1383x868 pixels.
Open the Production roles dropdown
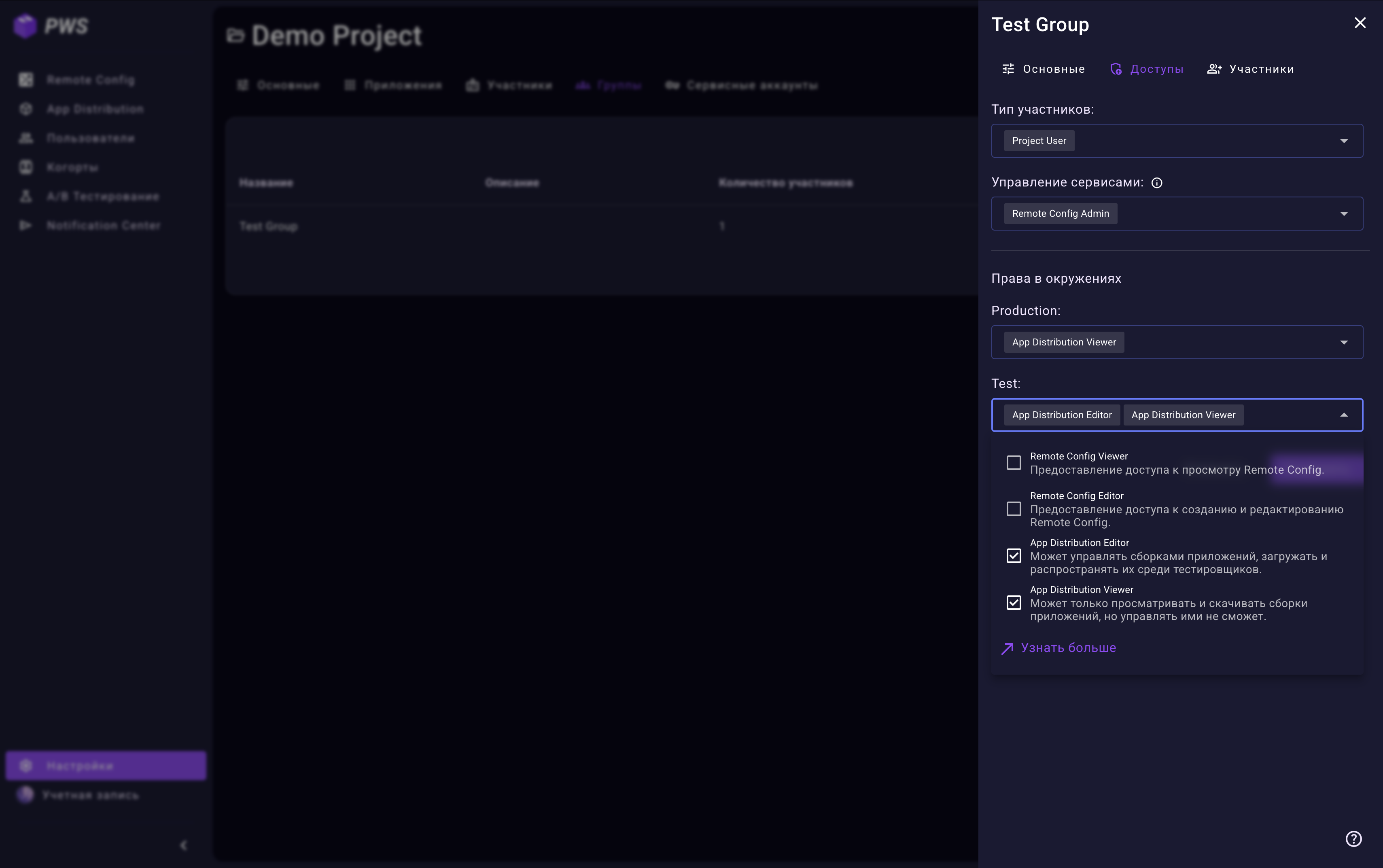1343,342
